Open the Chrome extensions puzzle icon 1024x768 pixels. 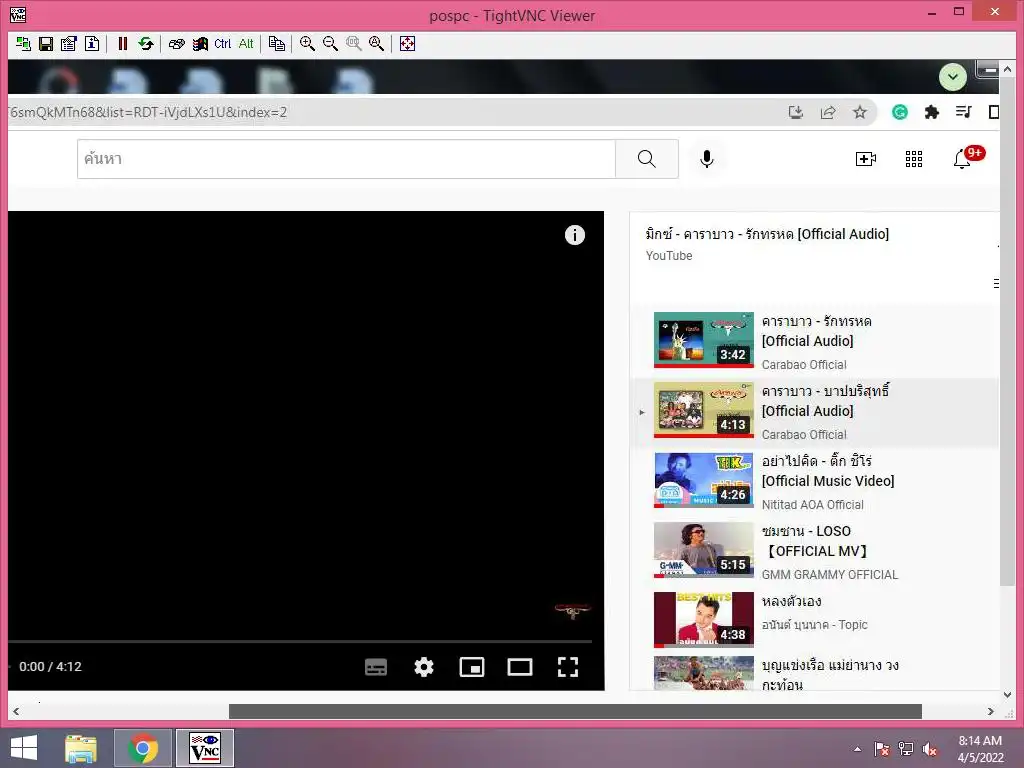click(x=932, y=112)
